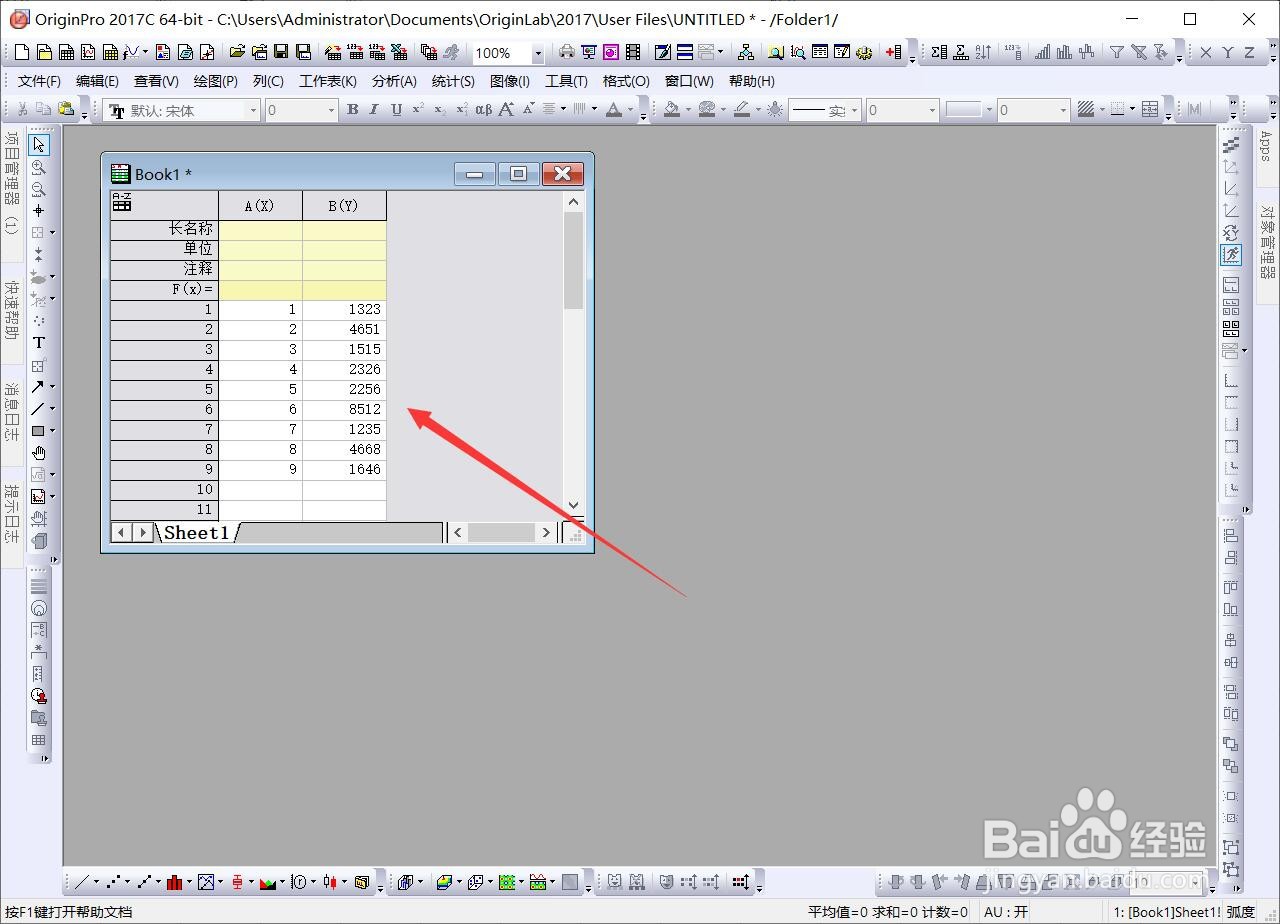
Task: Open the zoom level 100% dropdown
Action: pos(537,53)
